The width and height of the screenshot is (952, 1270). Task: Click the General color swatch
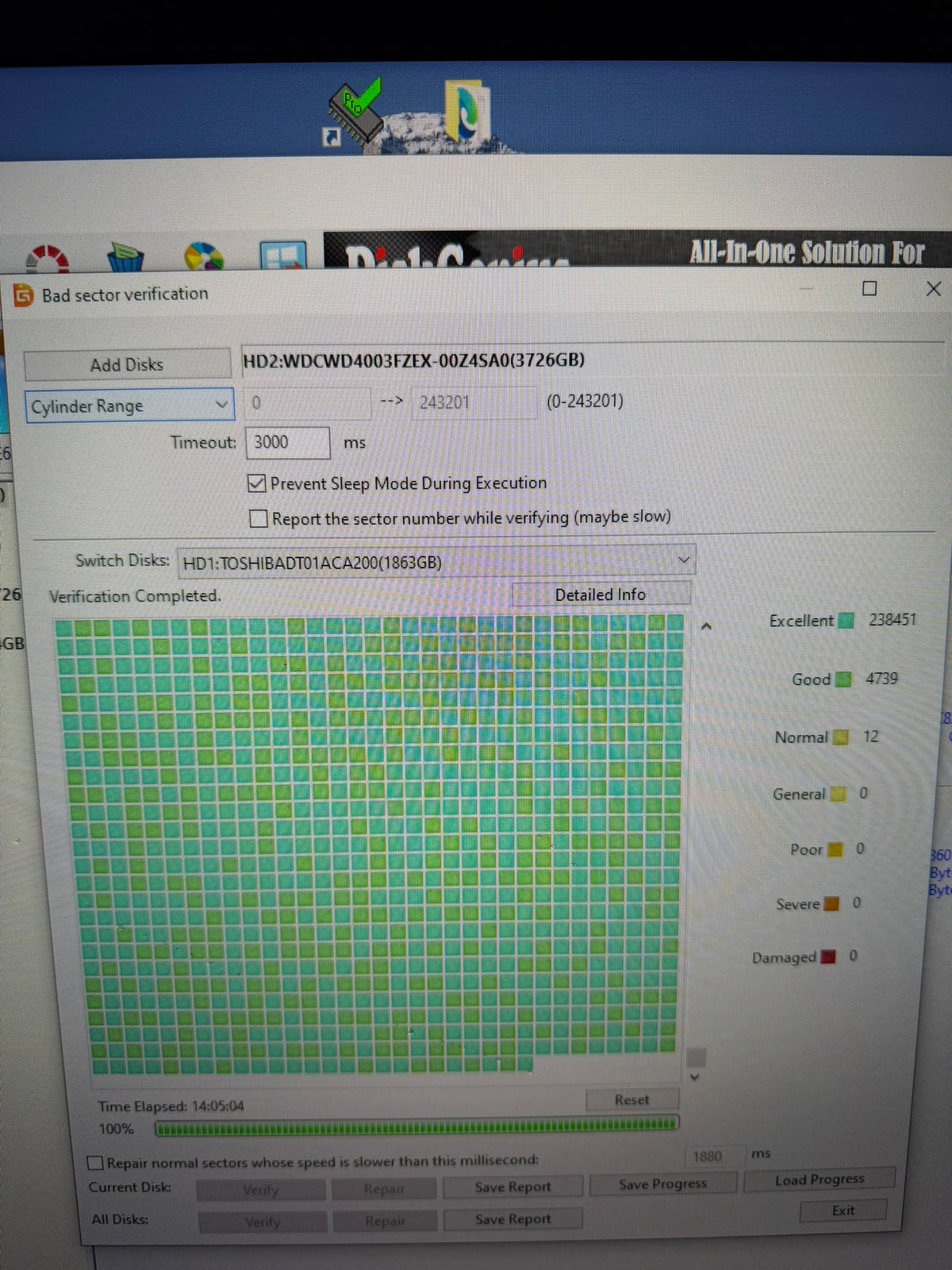[838, 794]
